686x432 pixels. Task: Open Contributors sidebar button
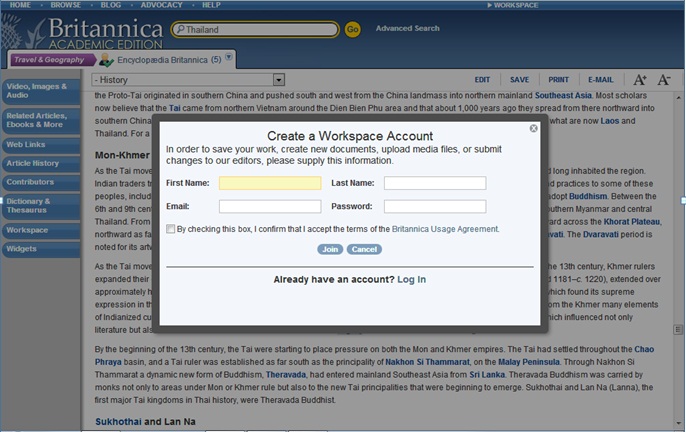click(41, 183)
